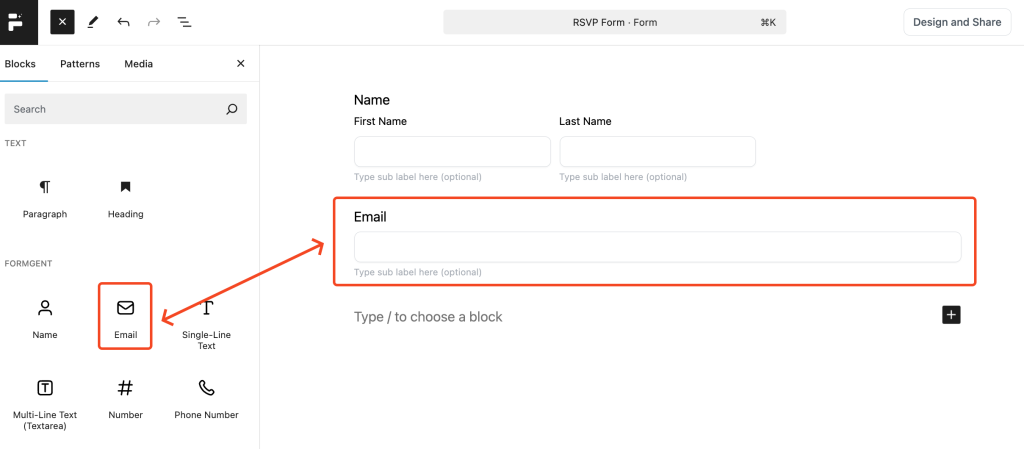Add the Multi-Line Text block
This screenshot has width=1024, height=449.
coord(45,403)
